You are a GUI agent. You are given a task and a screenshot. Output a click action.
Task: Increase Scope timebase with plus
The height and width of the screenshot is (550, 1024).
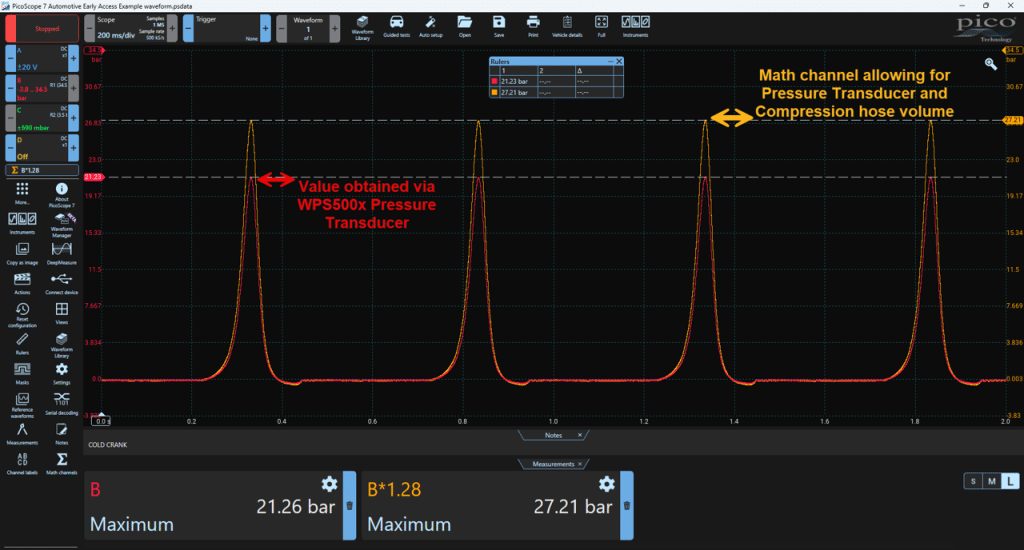point(172,29)
